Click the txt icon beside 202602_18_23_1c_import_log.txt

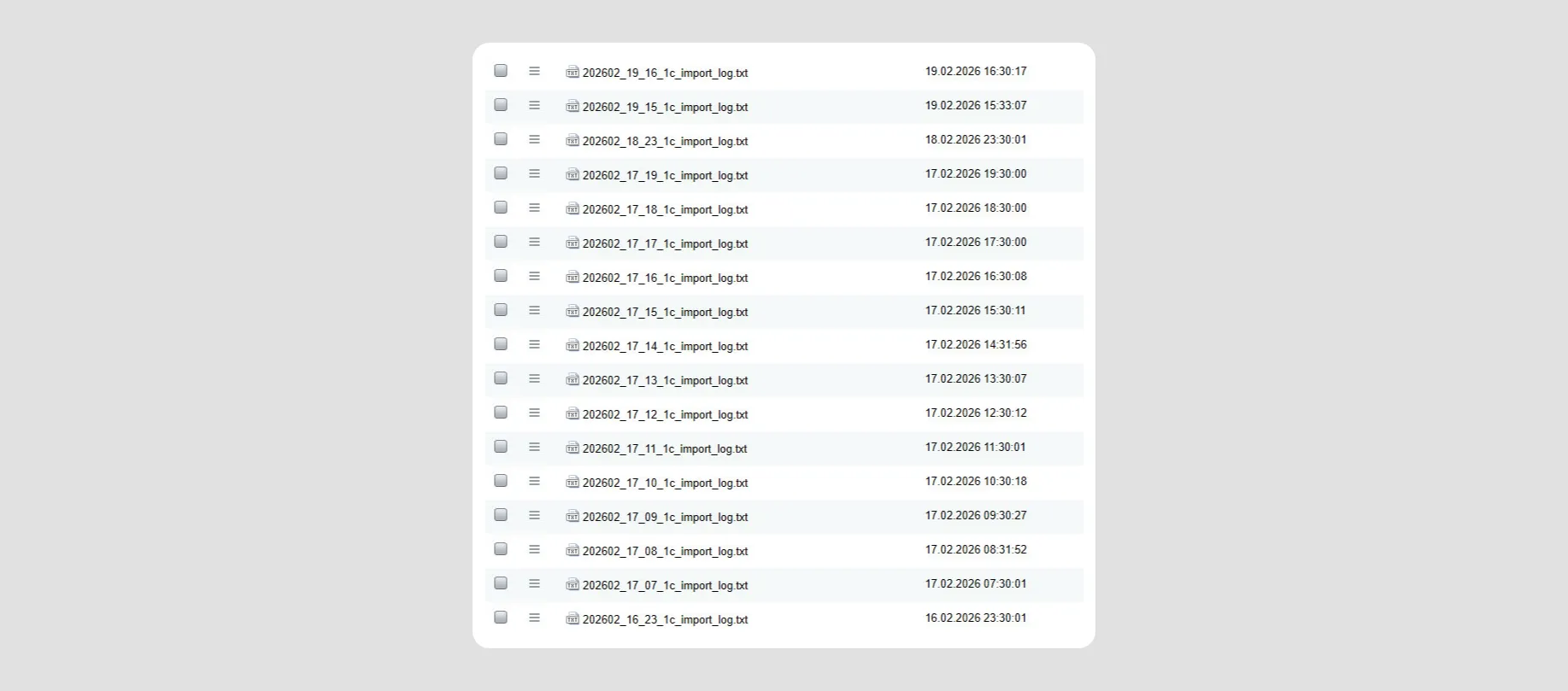point(573,141)
